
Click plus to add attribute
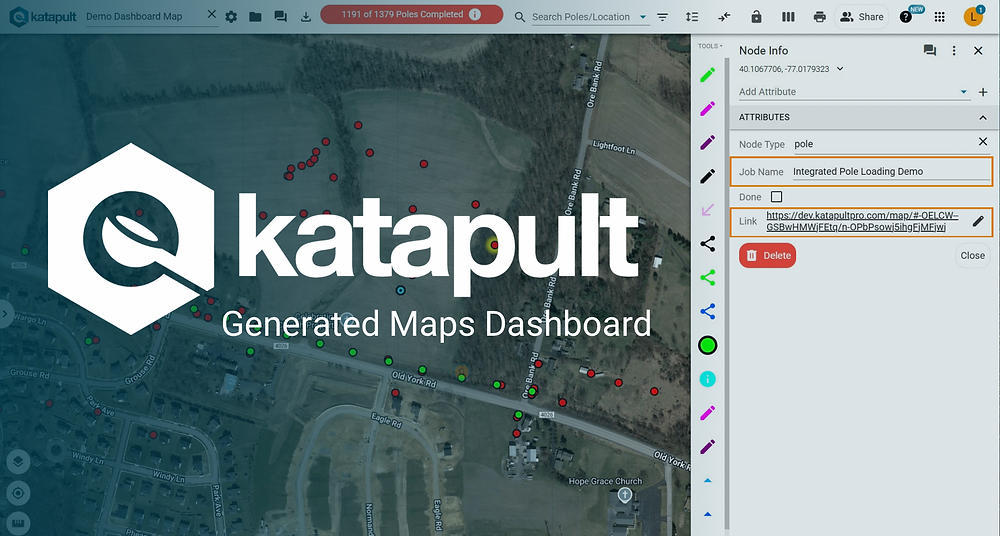(x=983, y=92)
